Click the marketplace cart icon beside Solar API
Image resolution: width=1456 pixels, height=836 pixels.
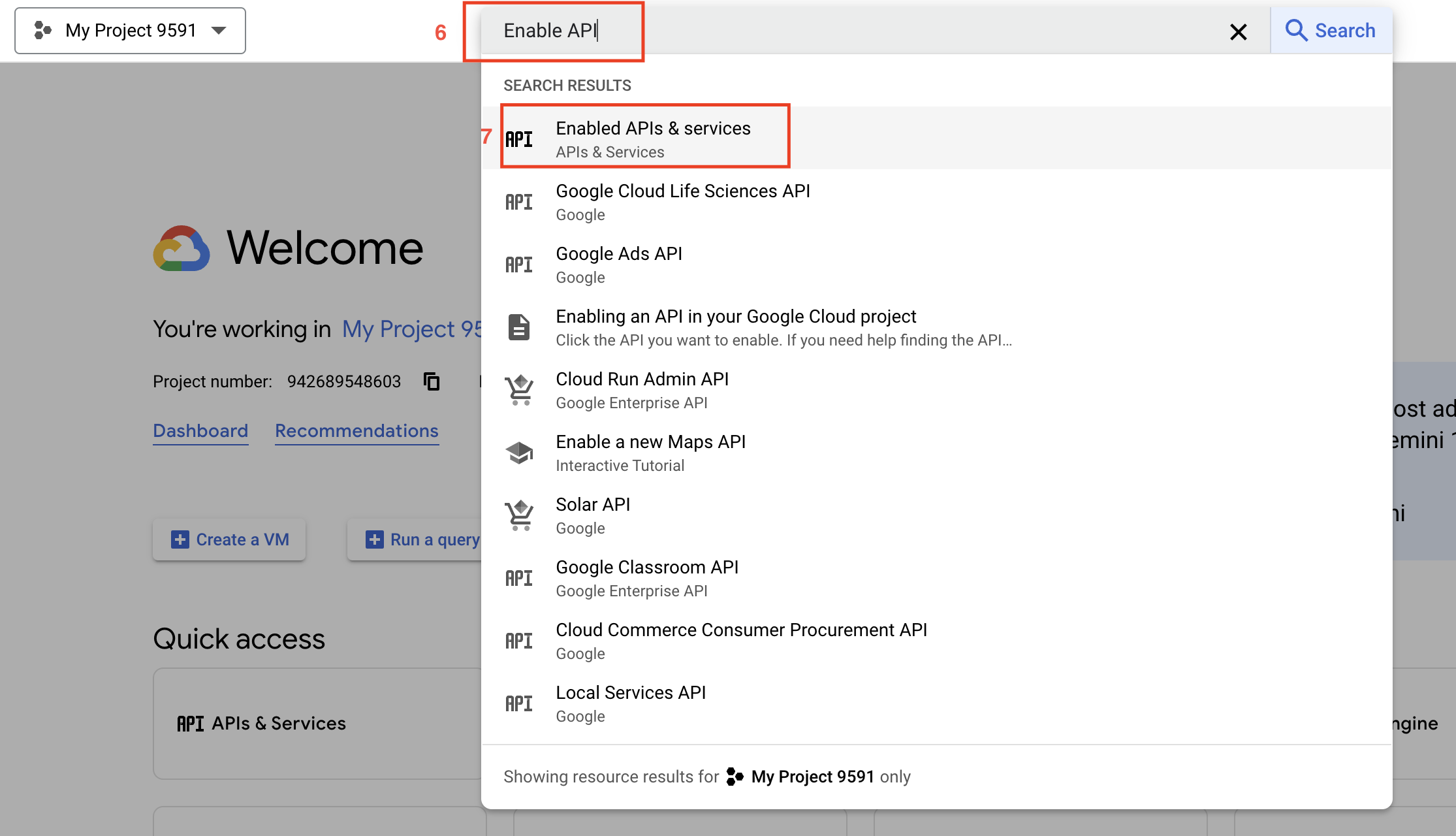click(520, 515)
